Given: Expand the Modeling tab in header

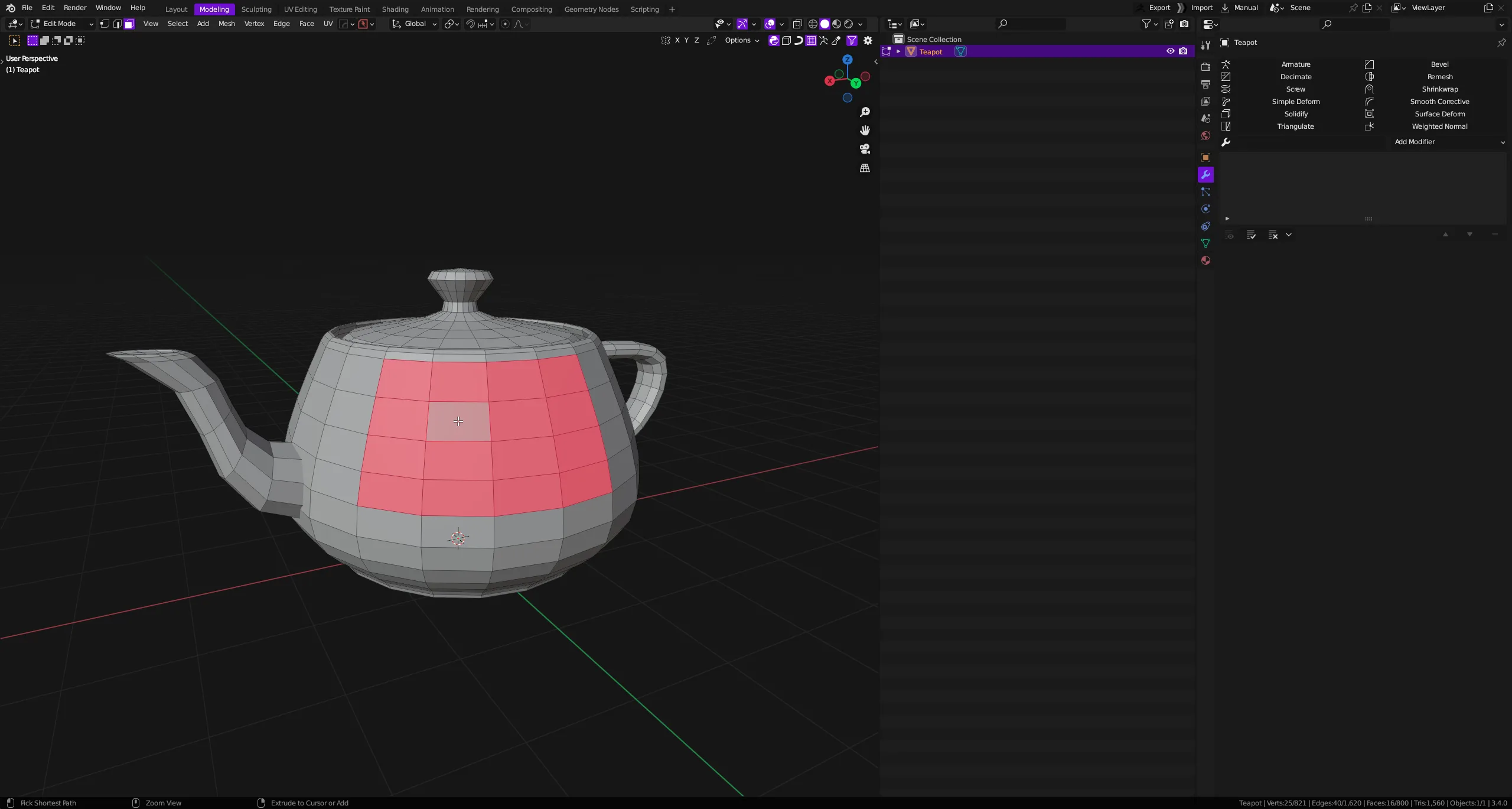Looking at the screenshot, I should (x=214, y=8).
